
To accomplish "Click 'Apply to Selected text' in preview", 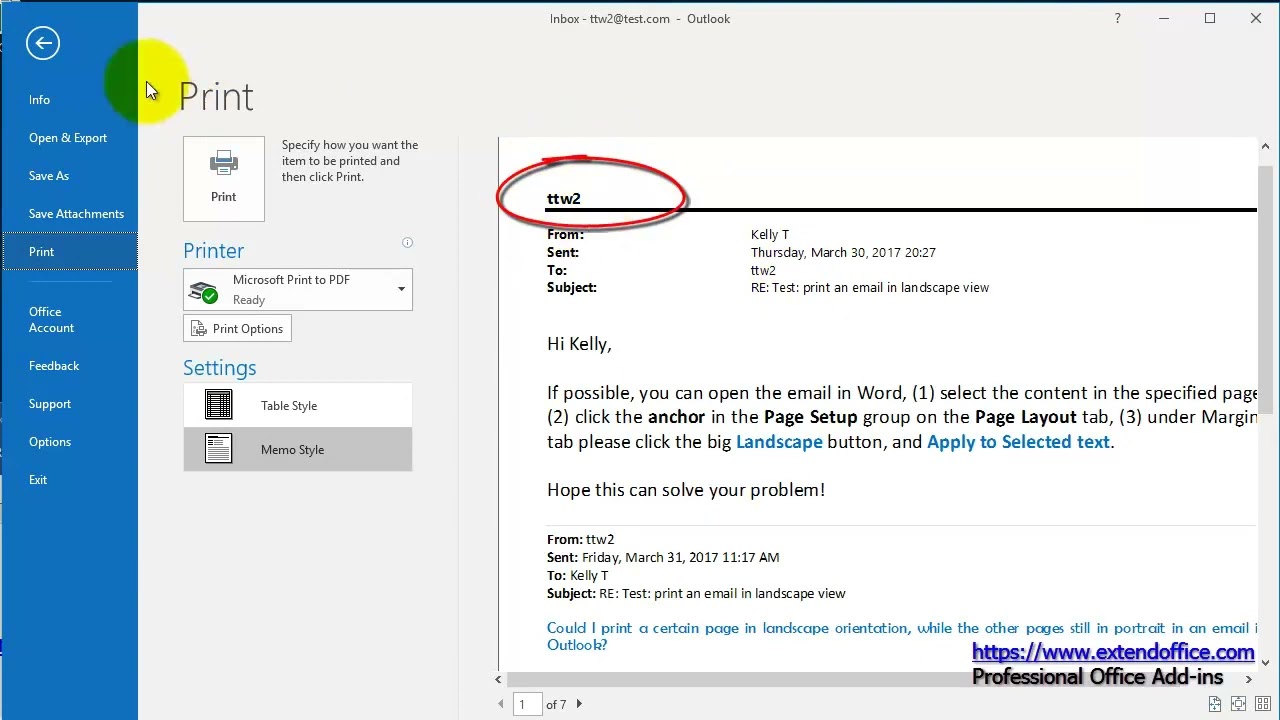I will [1018, 442].
